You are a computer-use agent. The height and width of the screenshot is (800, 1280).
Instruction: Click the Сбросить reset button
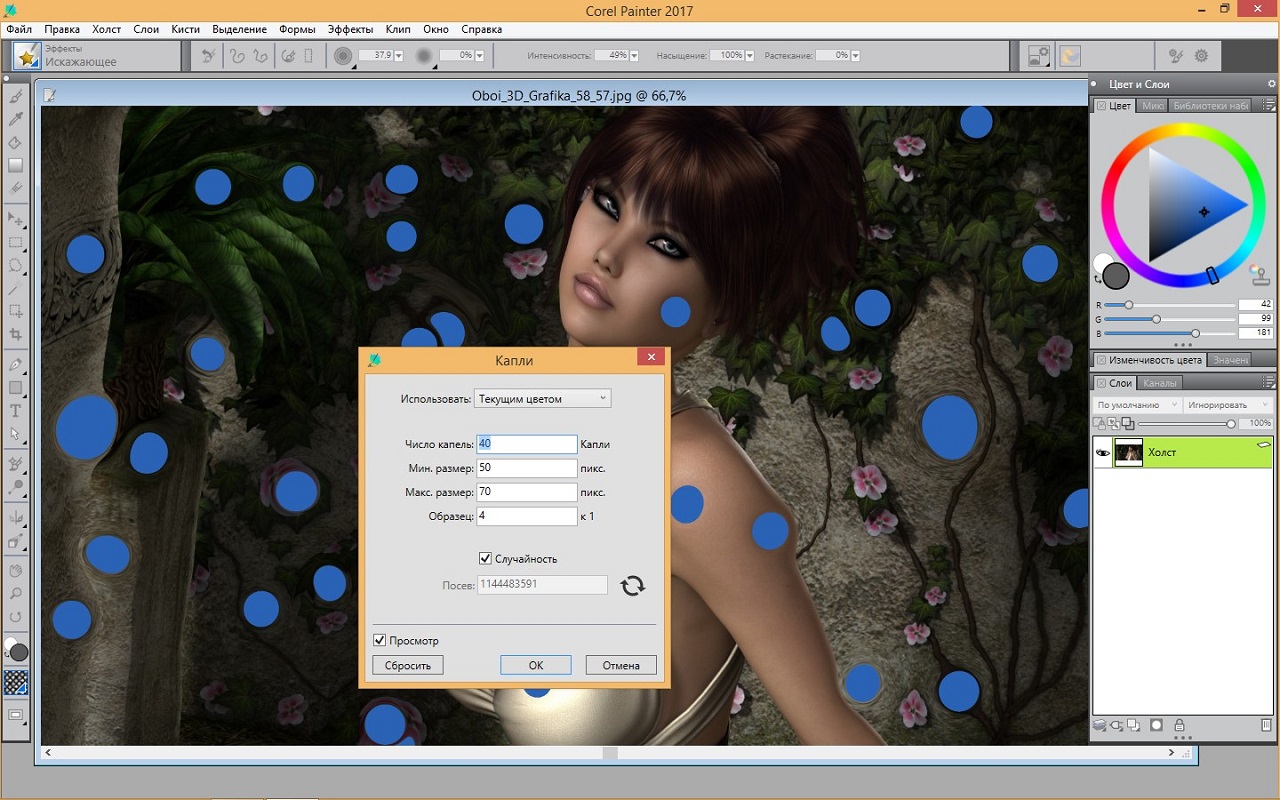click(408, 665)
